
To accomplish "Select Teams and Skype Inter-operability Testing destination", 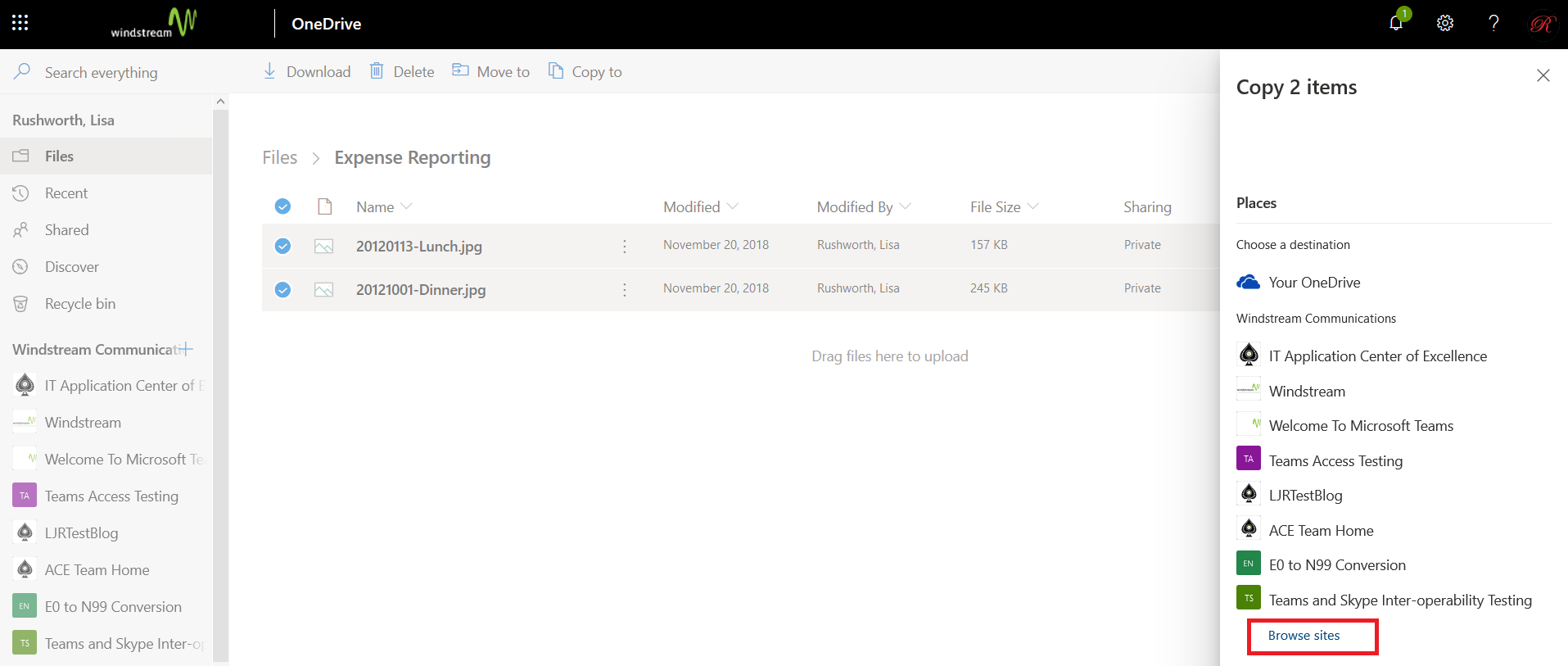I will tap(1385, 600).
